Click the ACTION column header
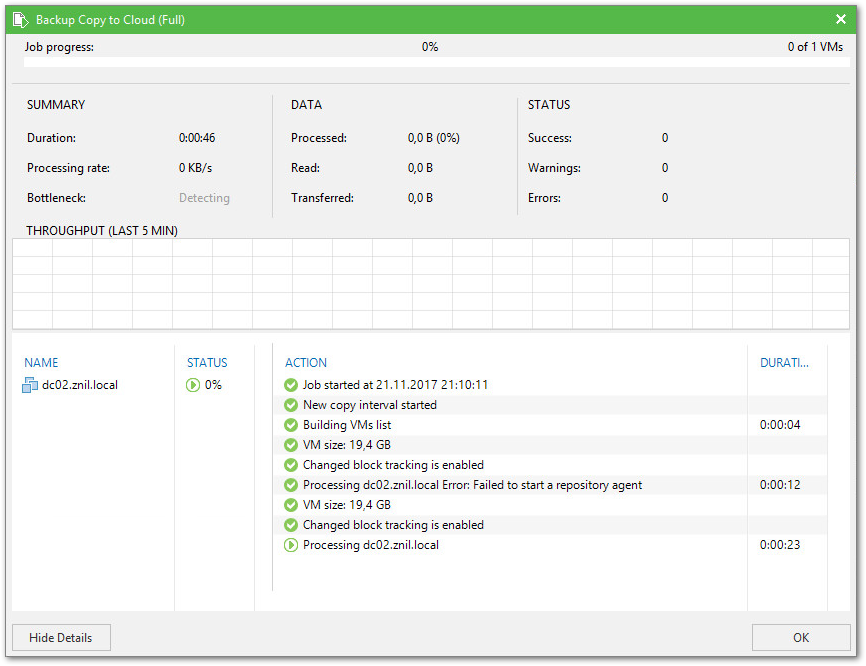Image resolution: width=866 pixels, height=666 pixels. point(306,363)
